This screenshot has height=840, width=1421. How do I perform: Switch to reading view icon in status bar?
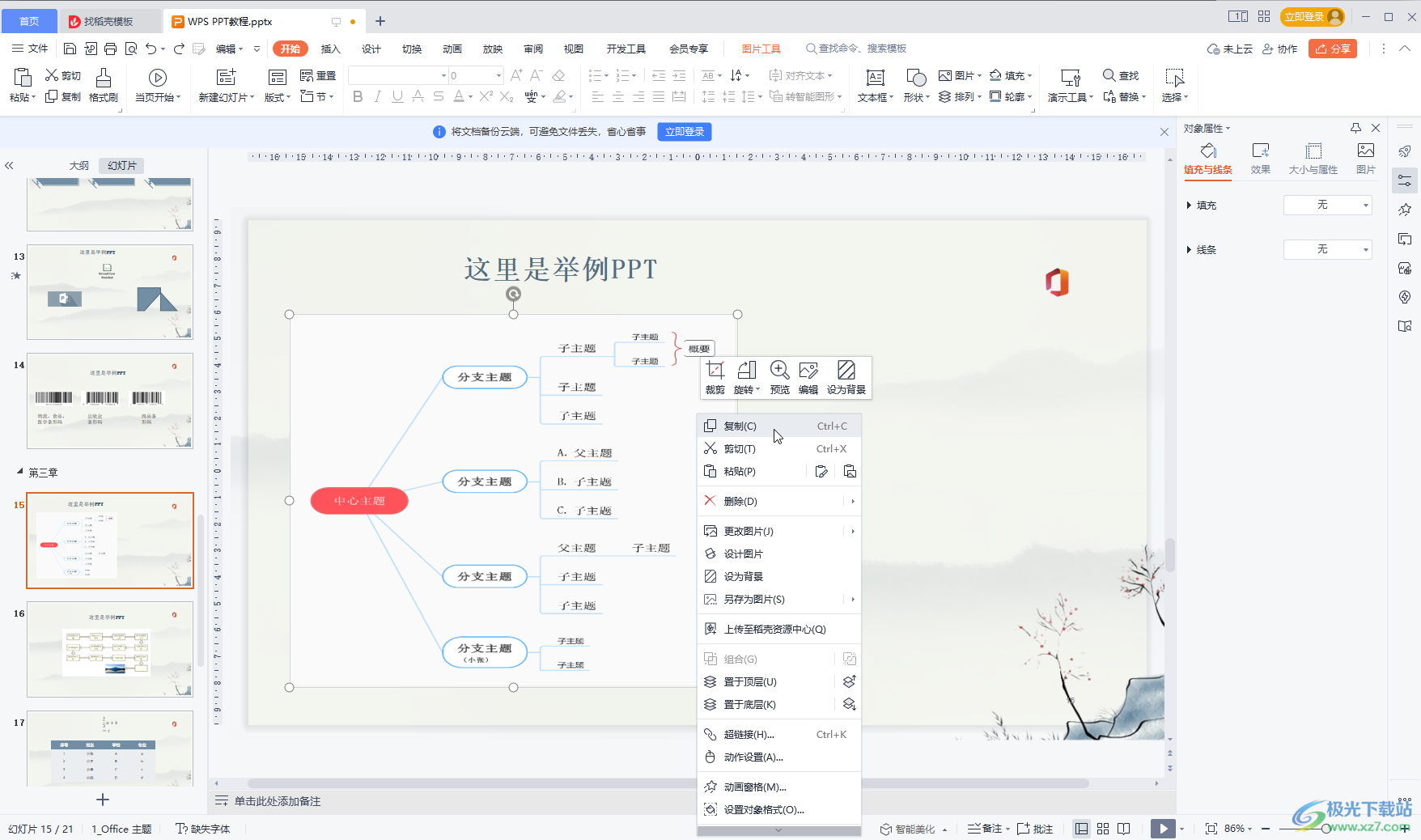(1124, 829)
